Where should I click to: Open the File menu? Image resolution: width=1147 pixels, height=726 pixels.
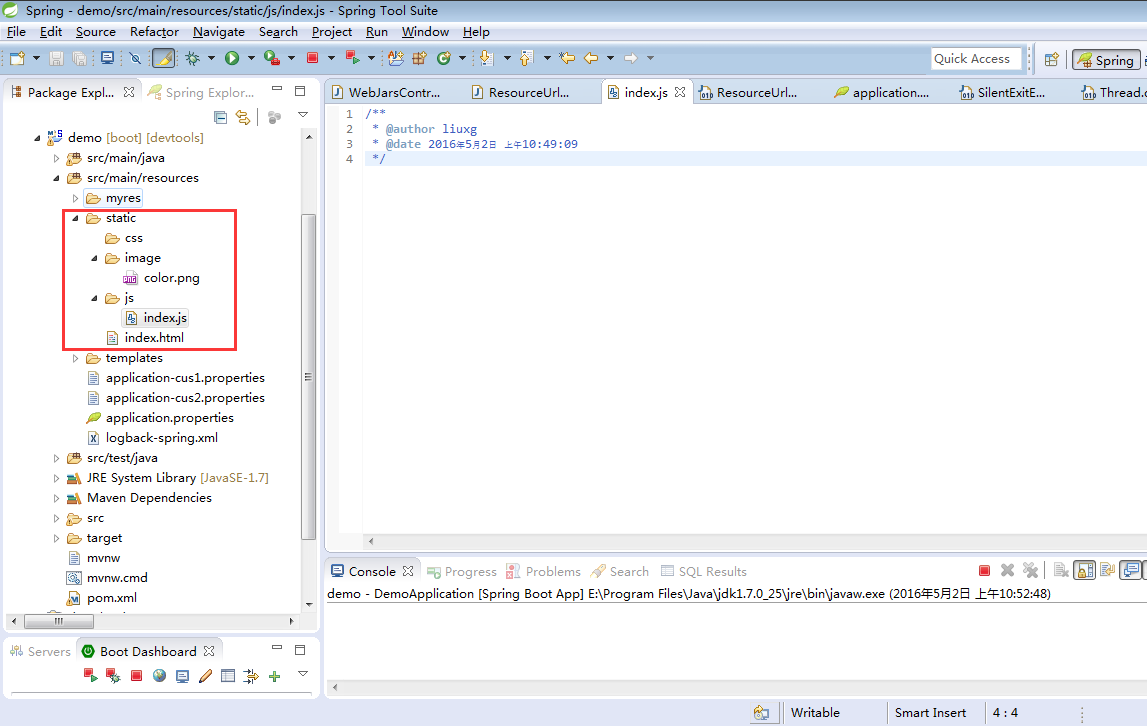[16, 32]
